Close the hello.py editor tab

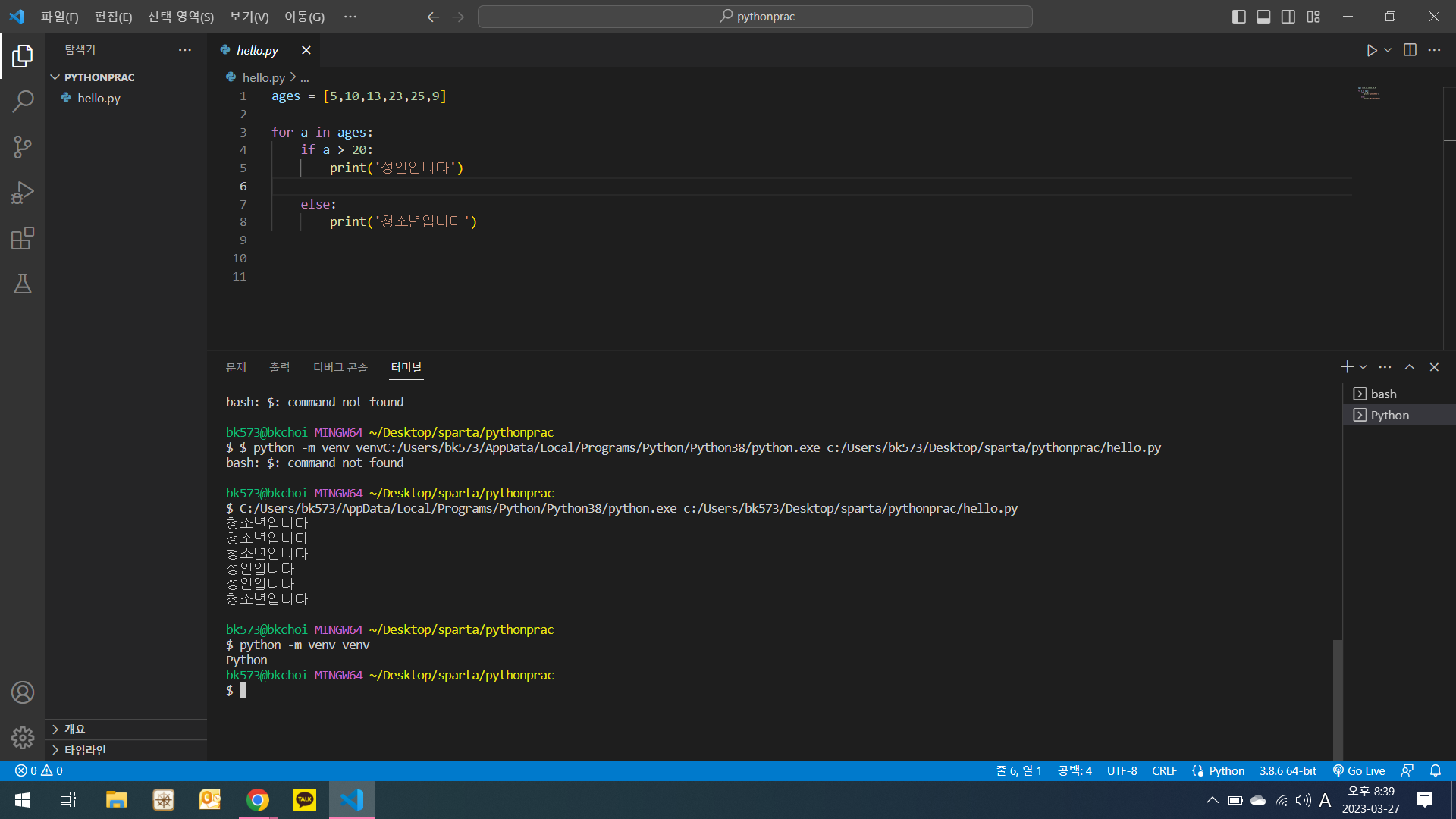(306, 50)
